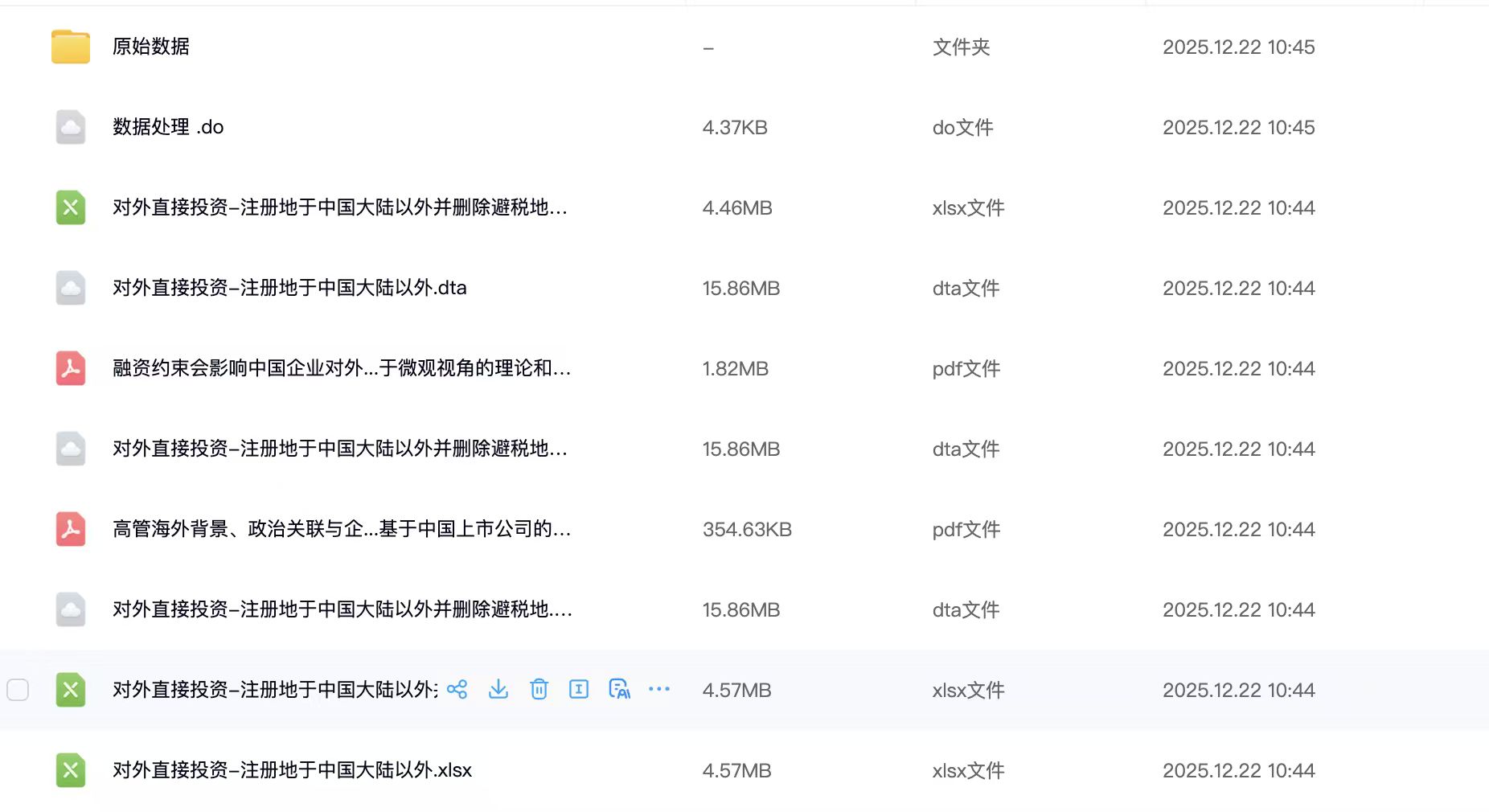
Task: Click the file name in the 4.46MB xlsx row
Action: [340, 207]
